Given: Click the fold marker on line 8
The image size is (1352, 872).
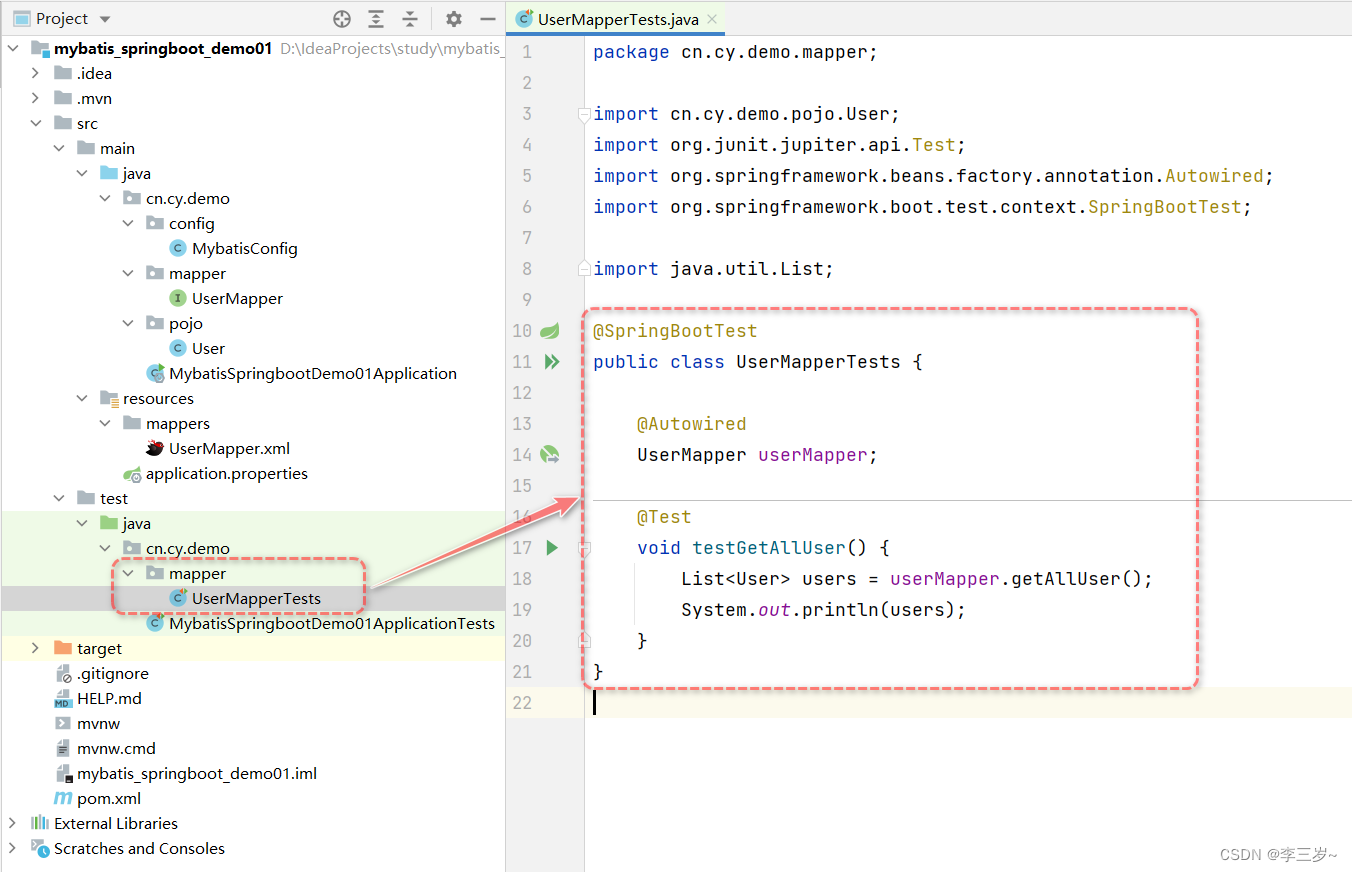Looking at the screenshot, I should (x=585, y=269).
